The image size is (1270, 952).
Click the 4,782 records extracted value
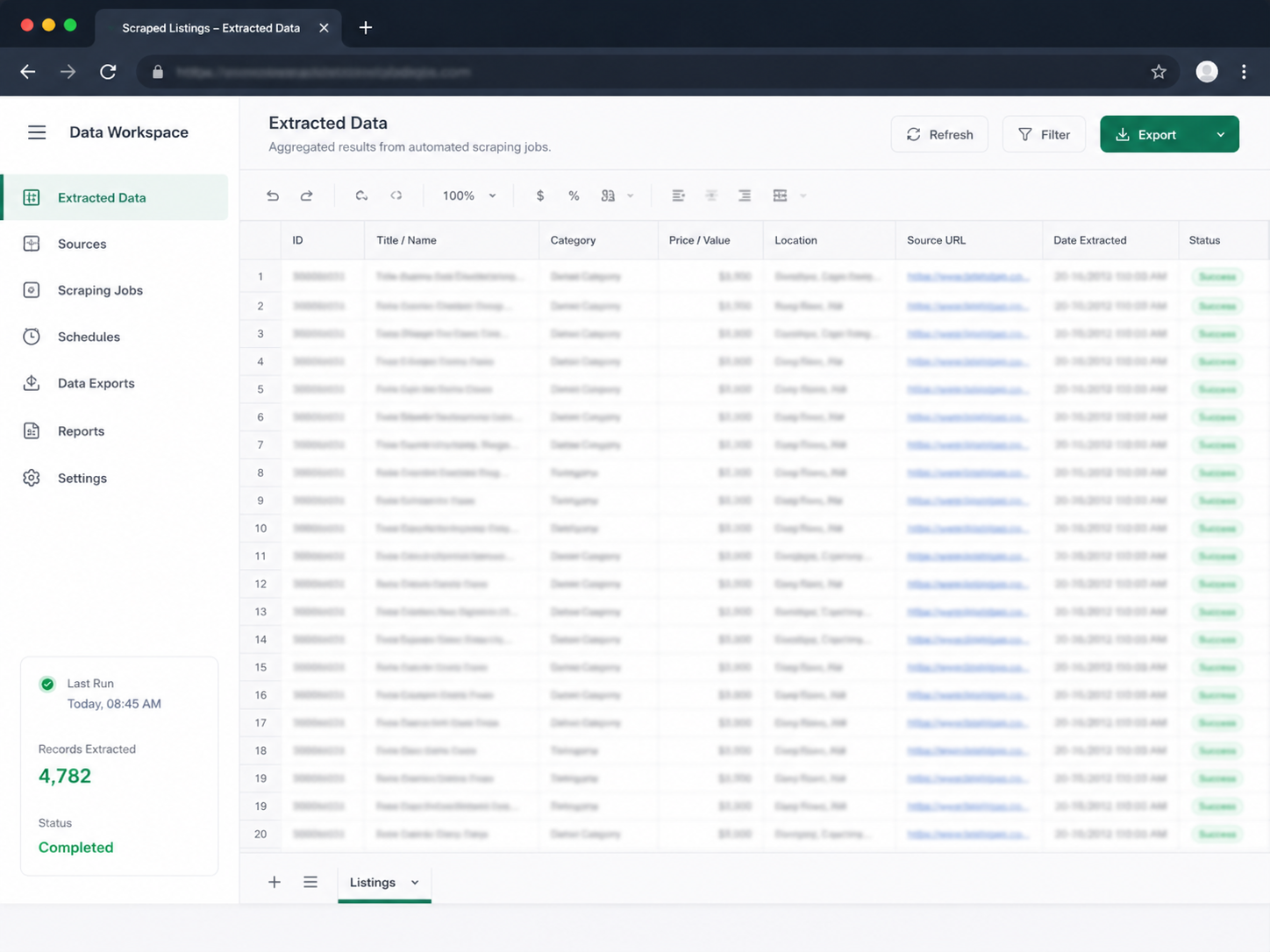coord(65,776)
